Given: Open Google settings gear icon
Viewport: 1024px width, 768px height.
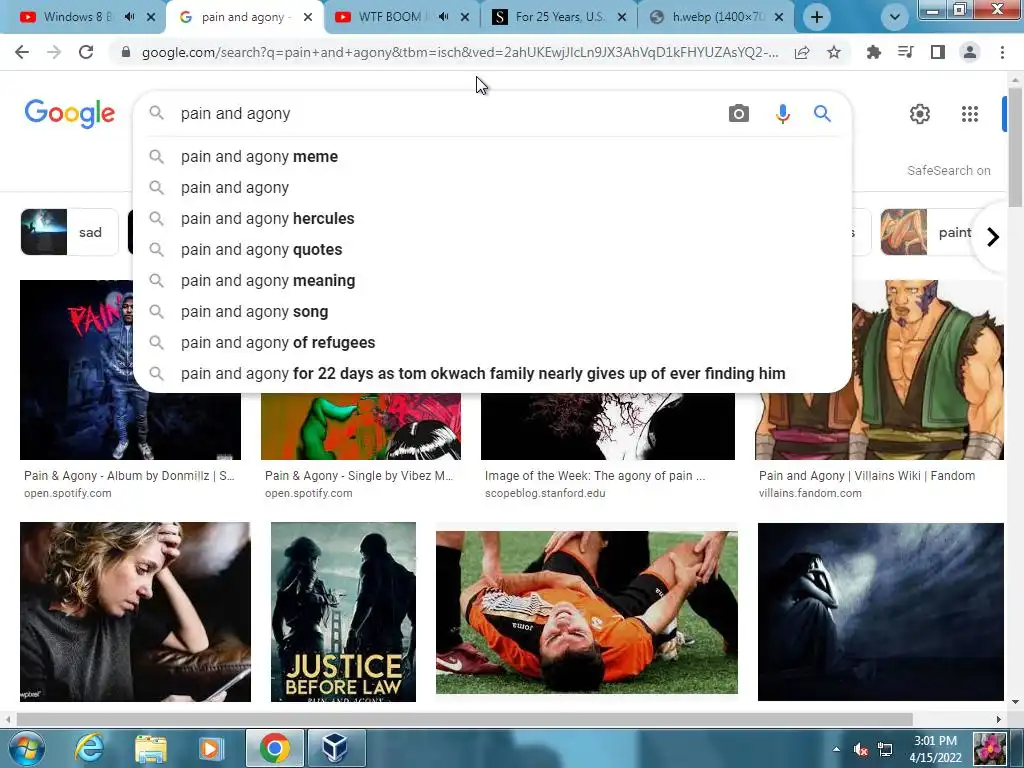Looking at the screenshot, I should pyautogui.click(x=920, y=114).
